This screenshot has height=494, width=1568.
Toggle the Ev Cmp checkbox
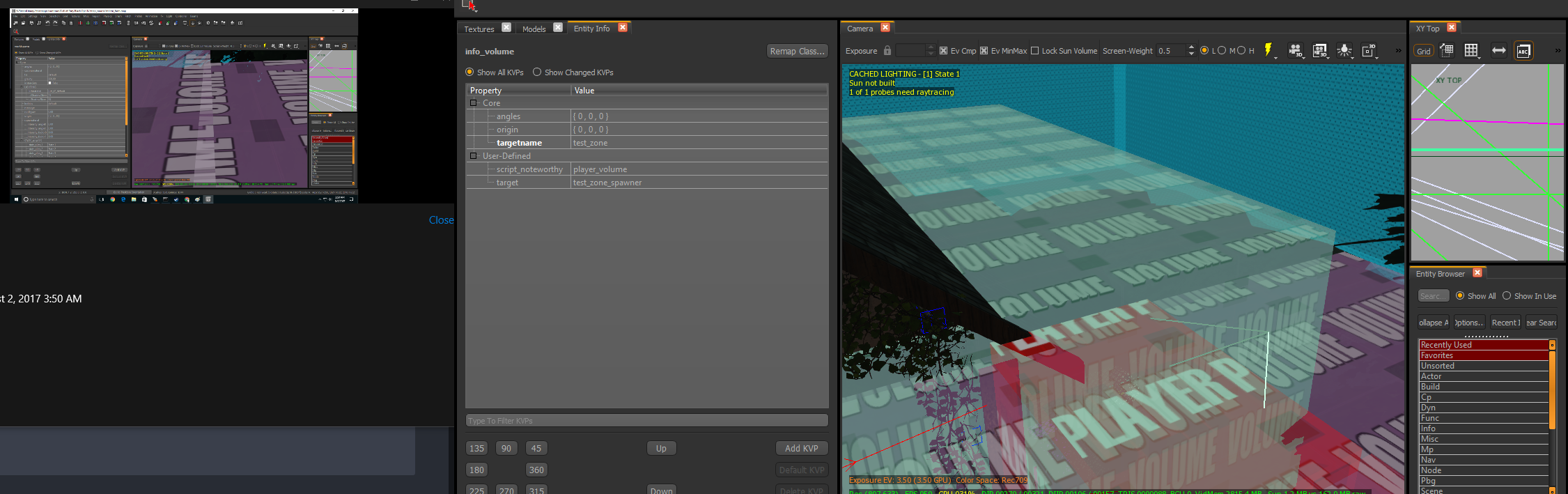943,51
